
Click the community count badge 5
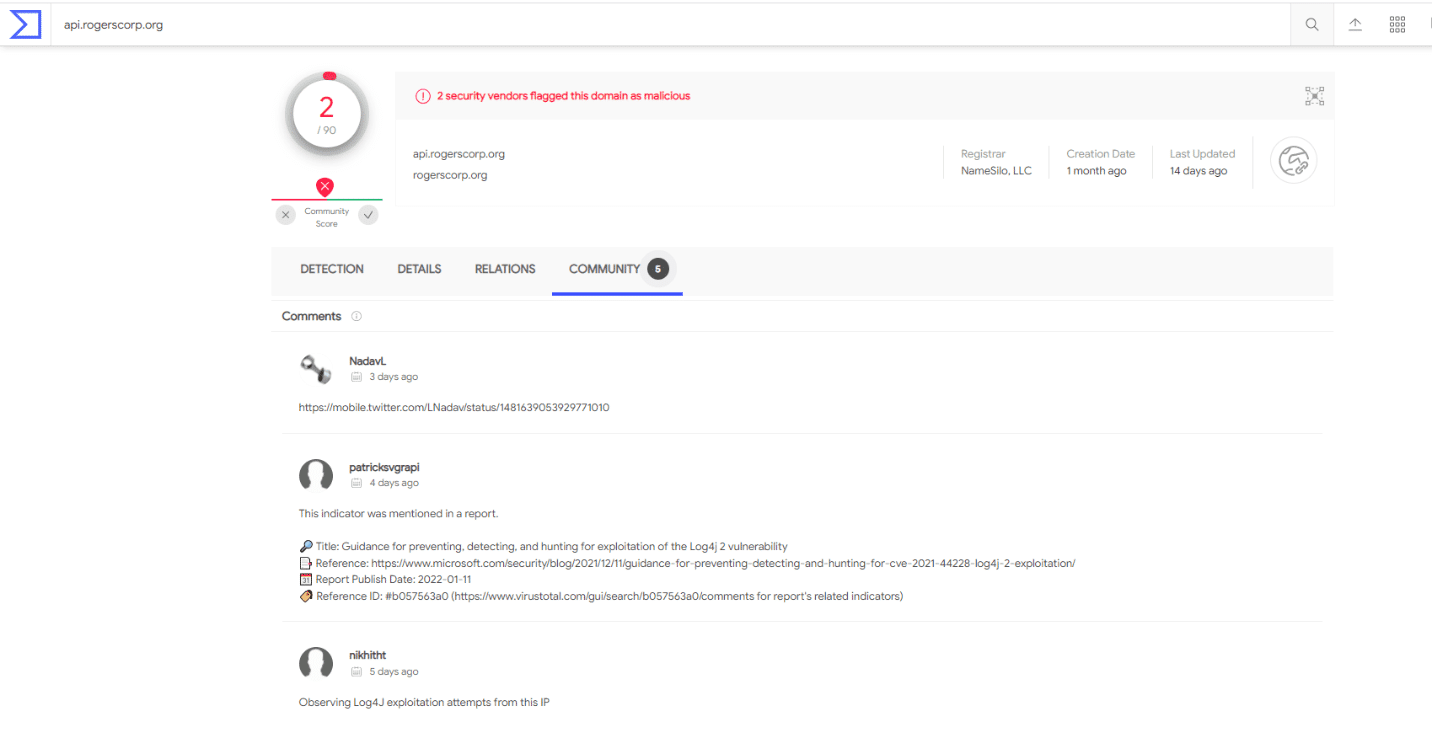658,268
